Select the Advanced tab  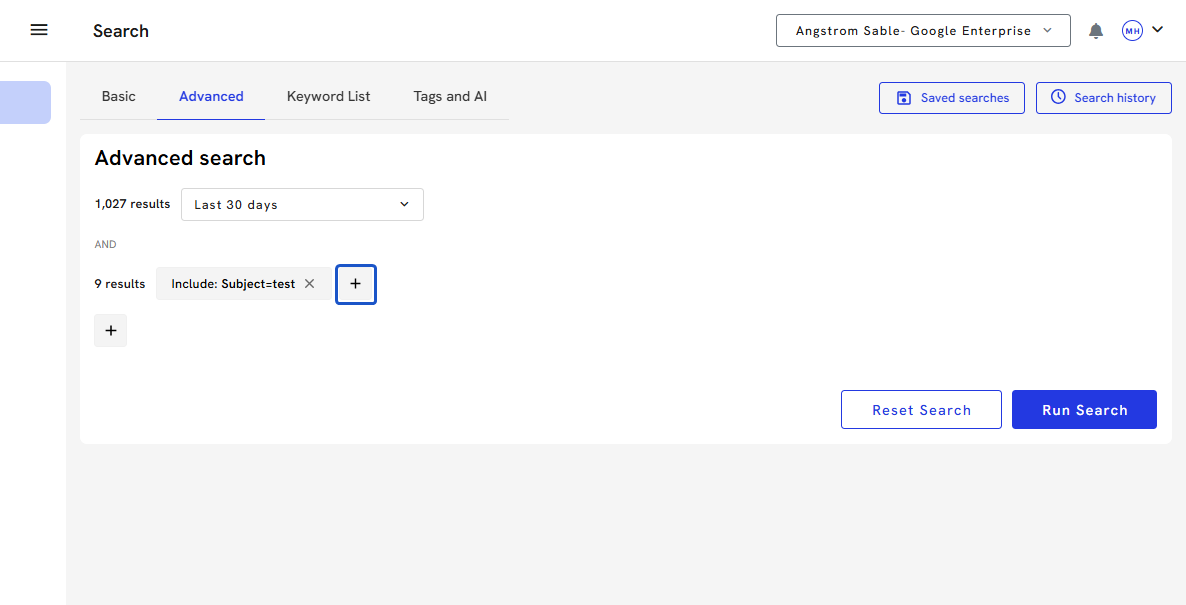click(211, 97)
